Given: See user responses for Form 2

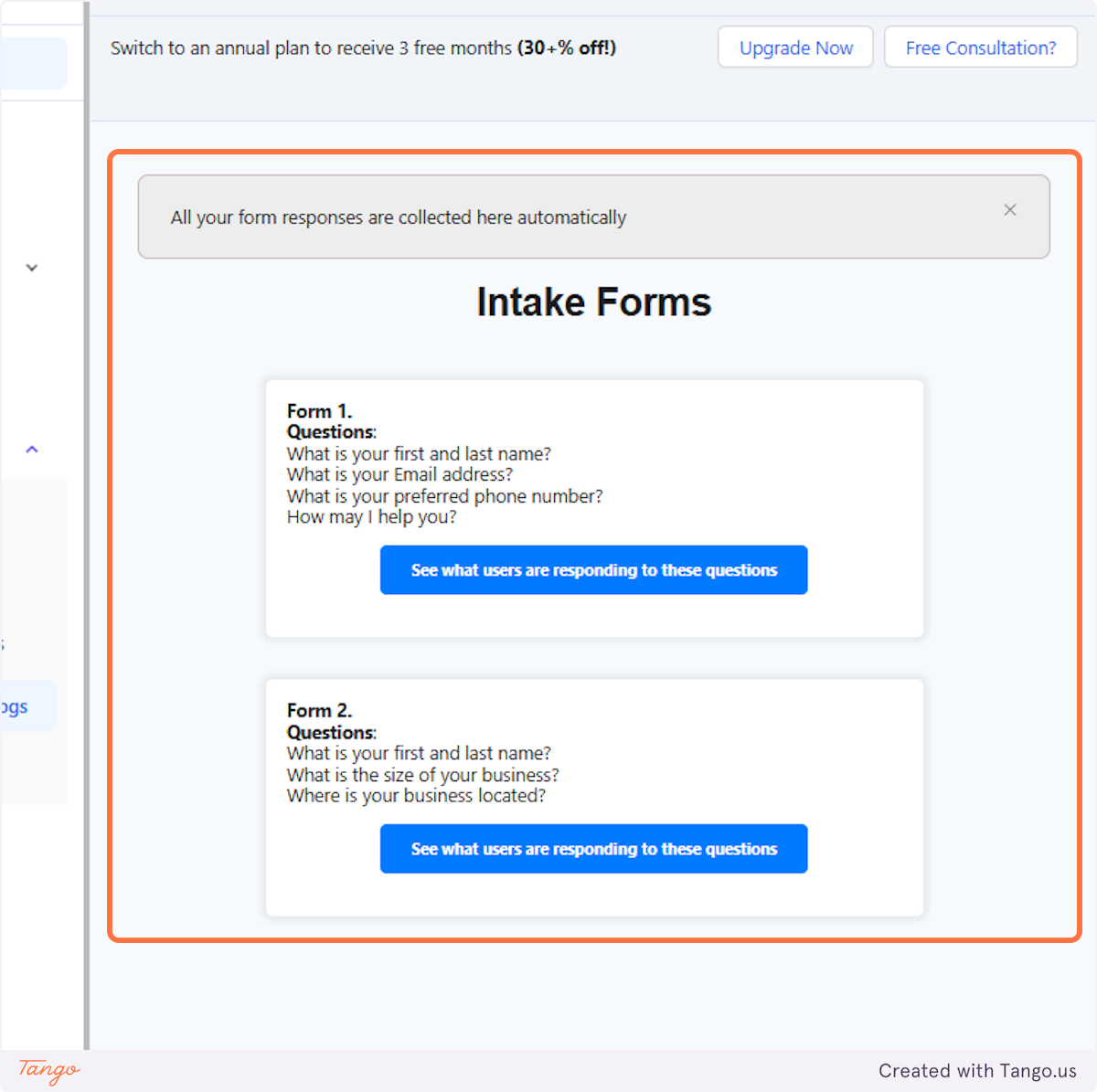Looking at the screenshot, I should [593, 848].
